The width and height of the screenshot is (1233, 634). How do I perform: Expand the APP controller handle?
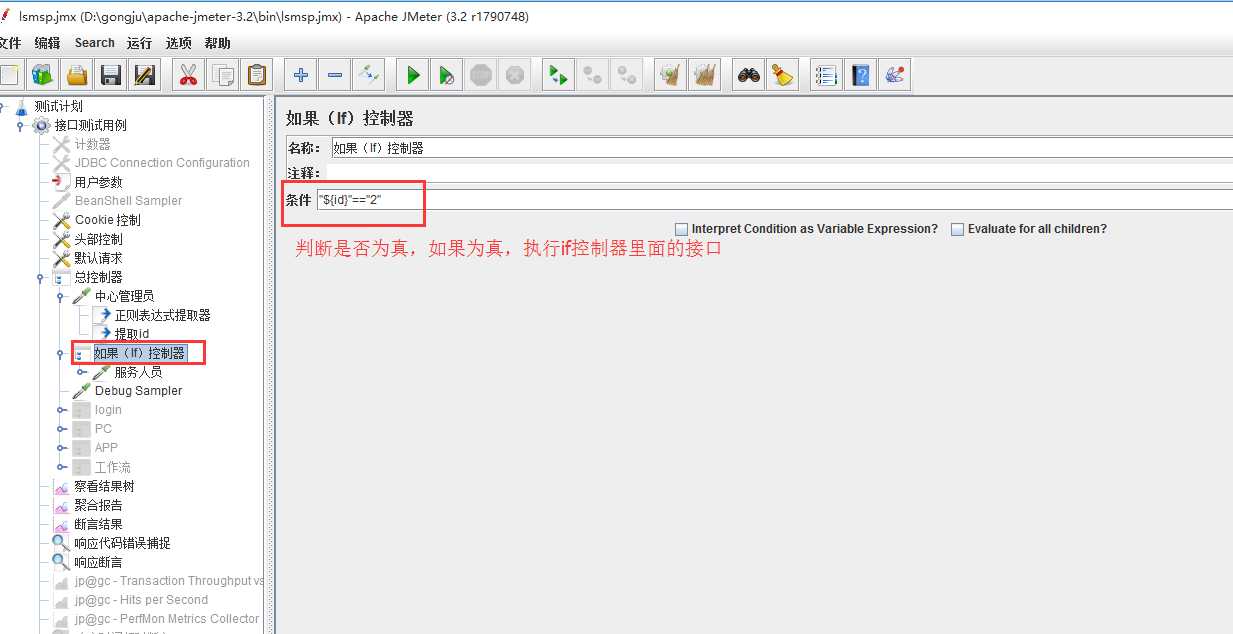click(61, 448)
